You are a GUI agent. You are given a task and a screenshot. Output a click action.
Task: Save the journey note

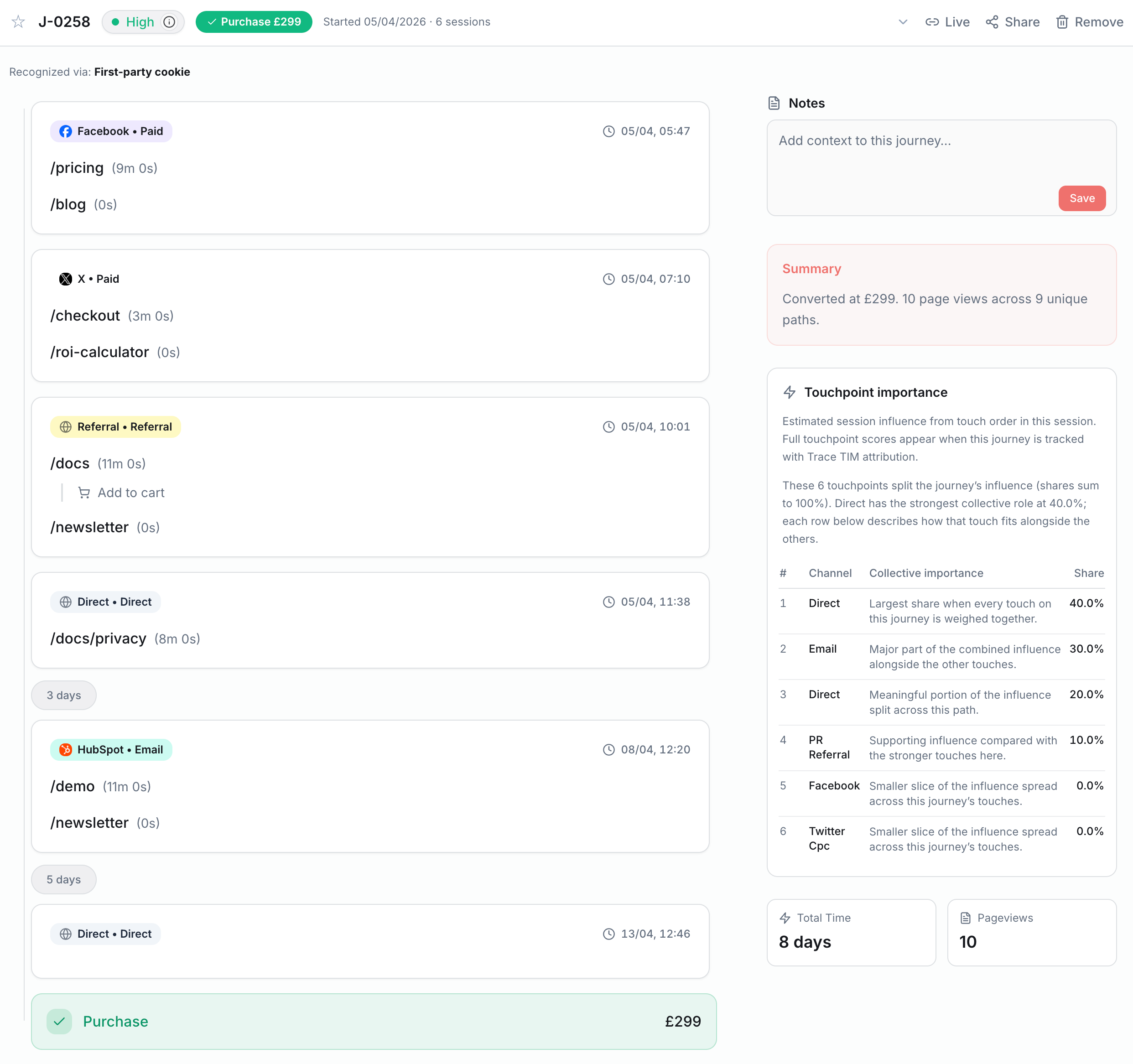click(1081, 198)
